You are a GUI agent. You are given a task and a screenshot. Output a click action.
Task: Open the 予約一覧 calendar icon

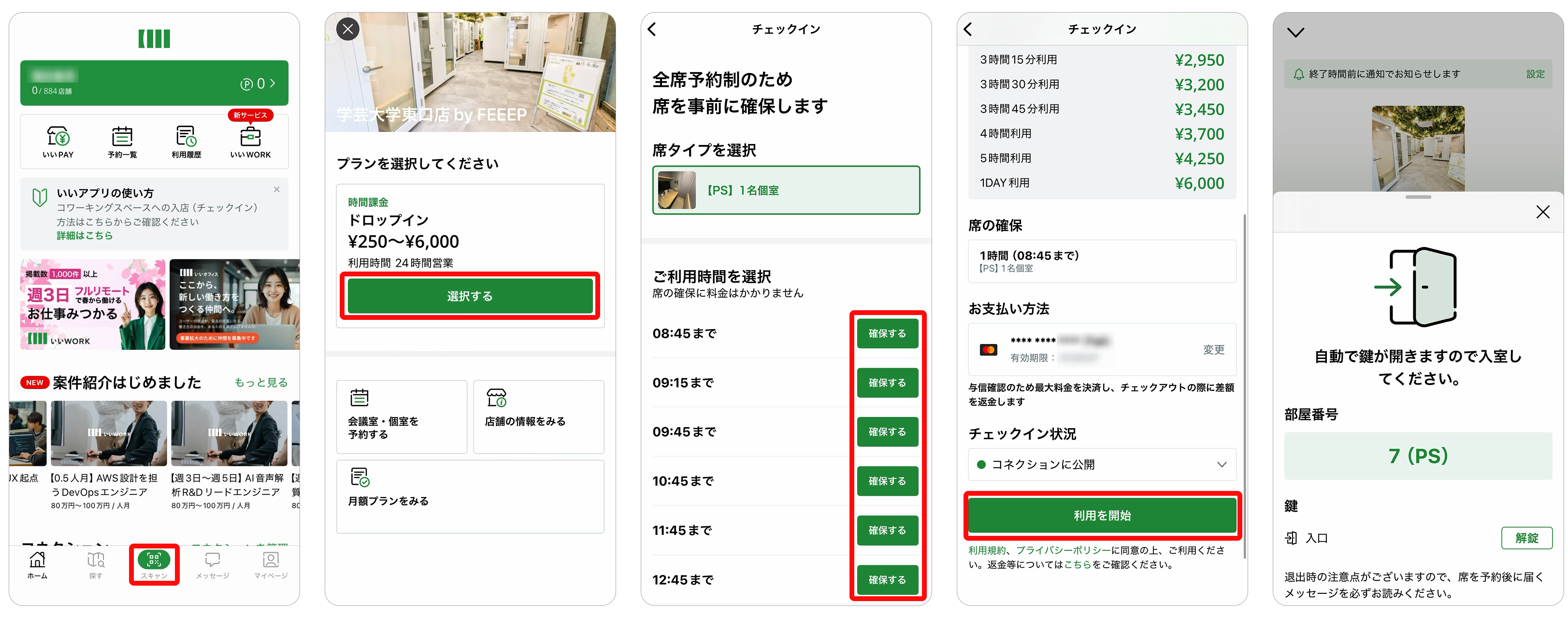pyautogui.click(x=122, y=142)
